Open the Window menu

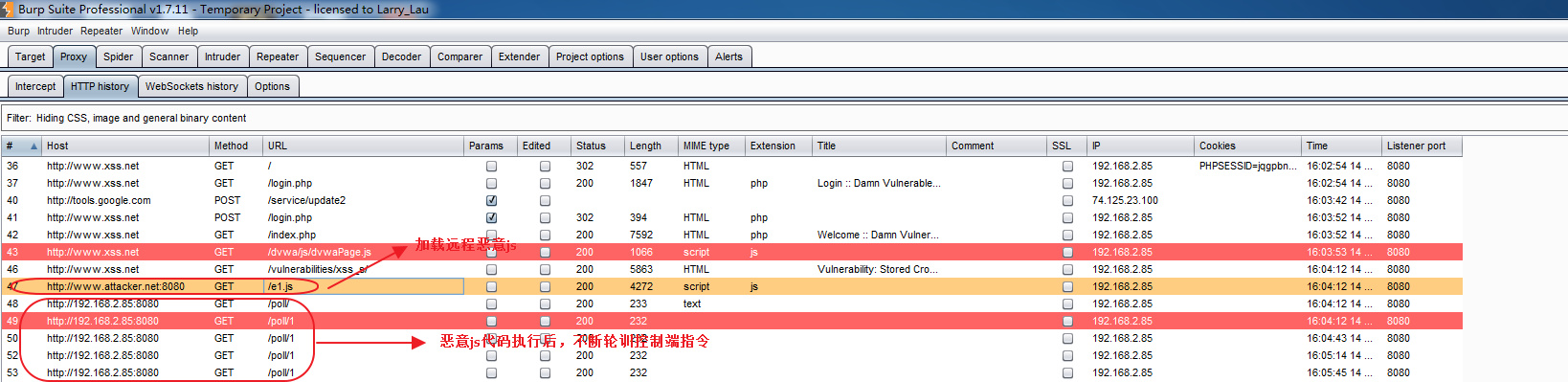149,31
